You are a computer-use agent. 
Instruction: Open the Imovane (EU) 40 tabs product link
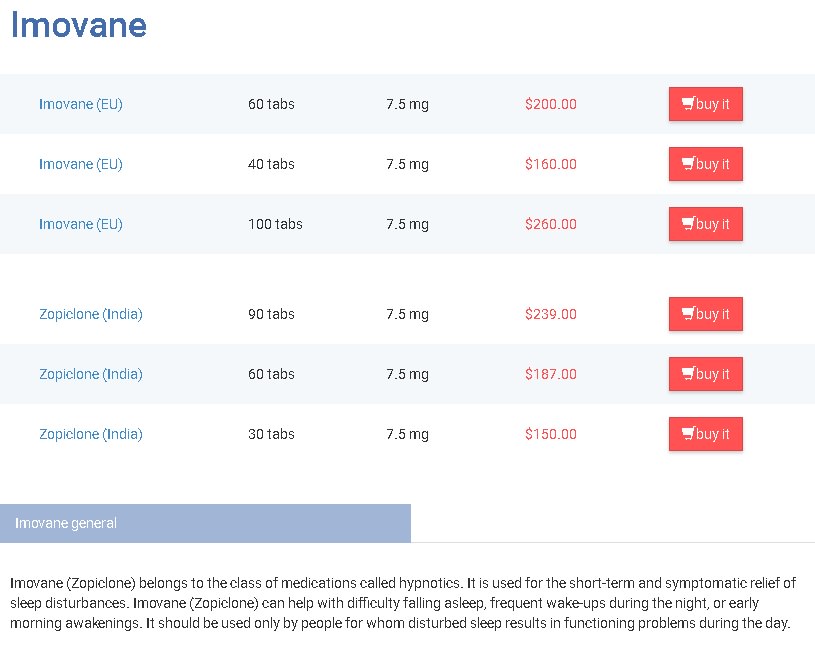click(x=81, y=164)
